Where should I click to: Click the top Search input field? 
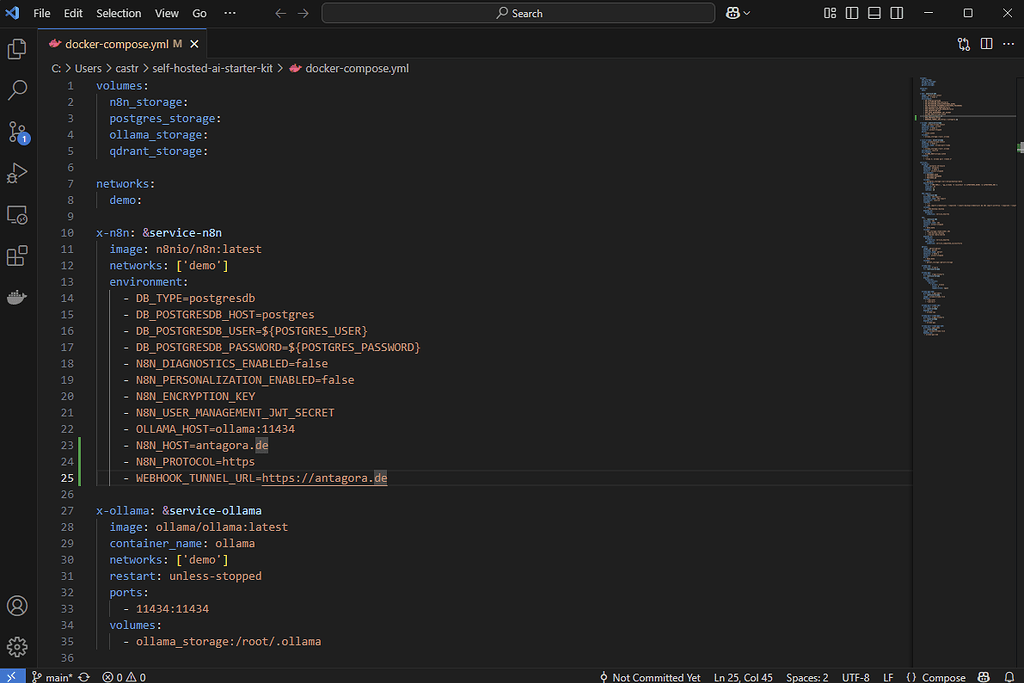point(516,13)
